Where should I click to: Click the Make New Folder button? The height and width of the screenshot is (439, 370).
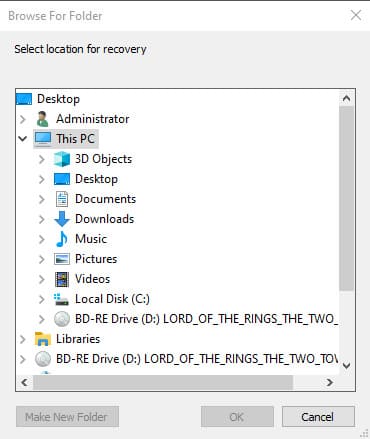[67, 416]
